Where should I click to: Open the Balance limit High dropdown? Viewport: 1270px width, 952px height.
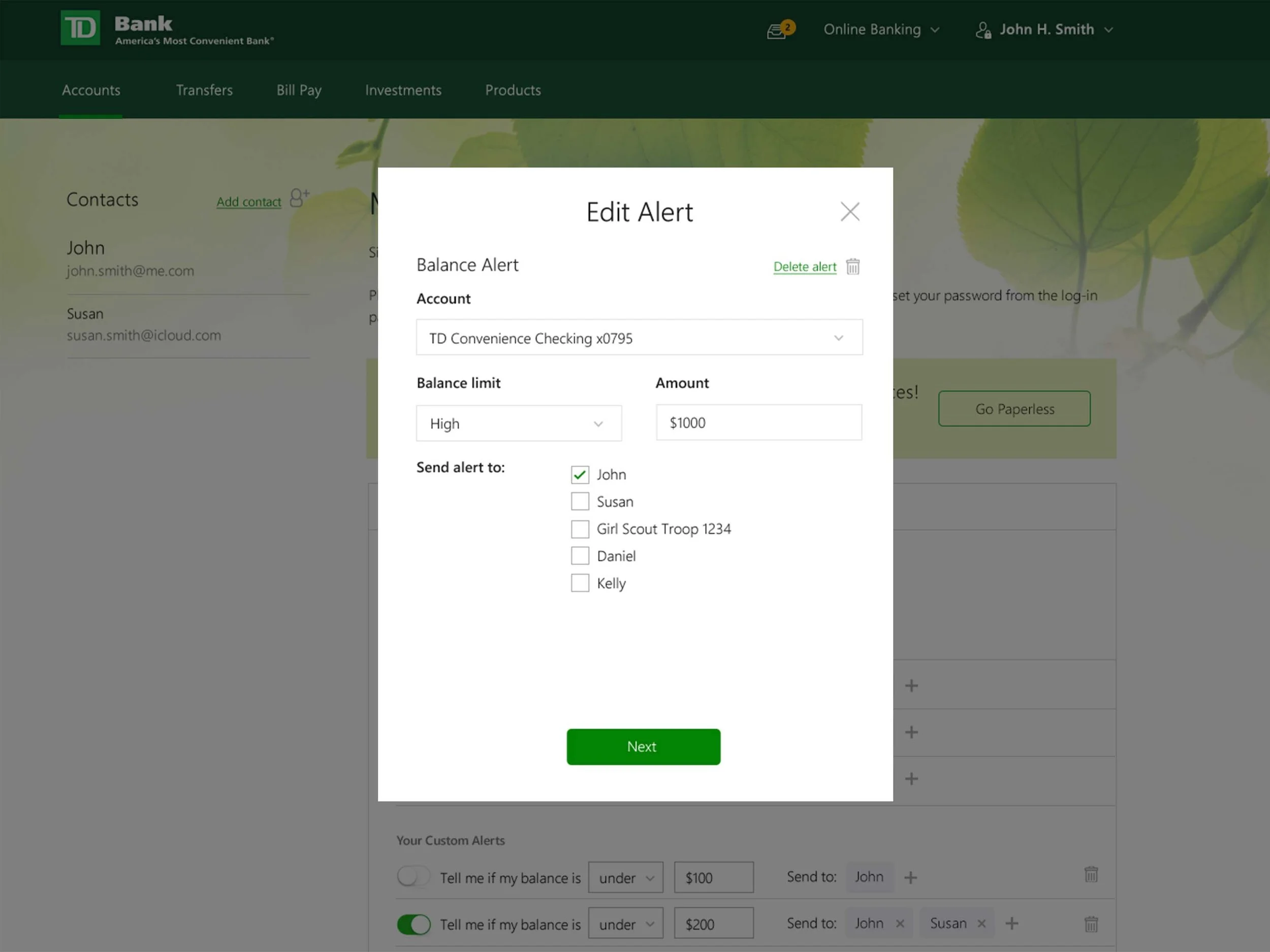[519, 423]
